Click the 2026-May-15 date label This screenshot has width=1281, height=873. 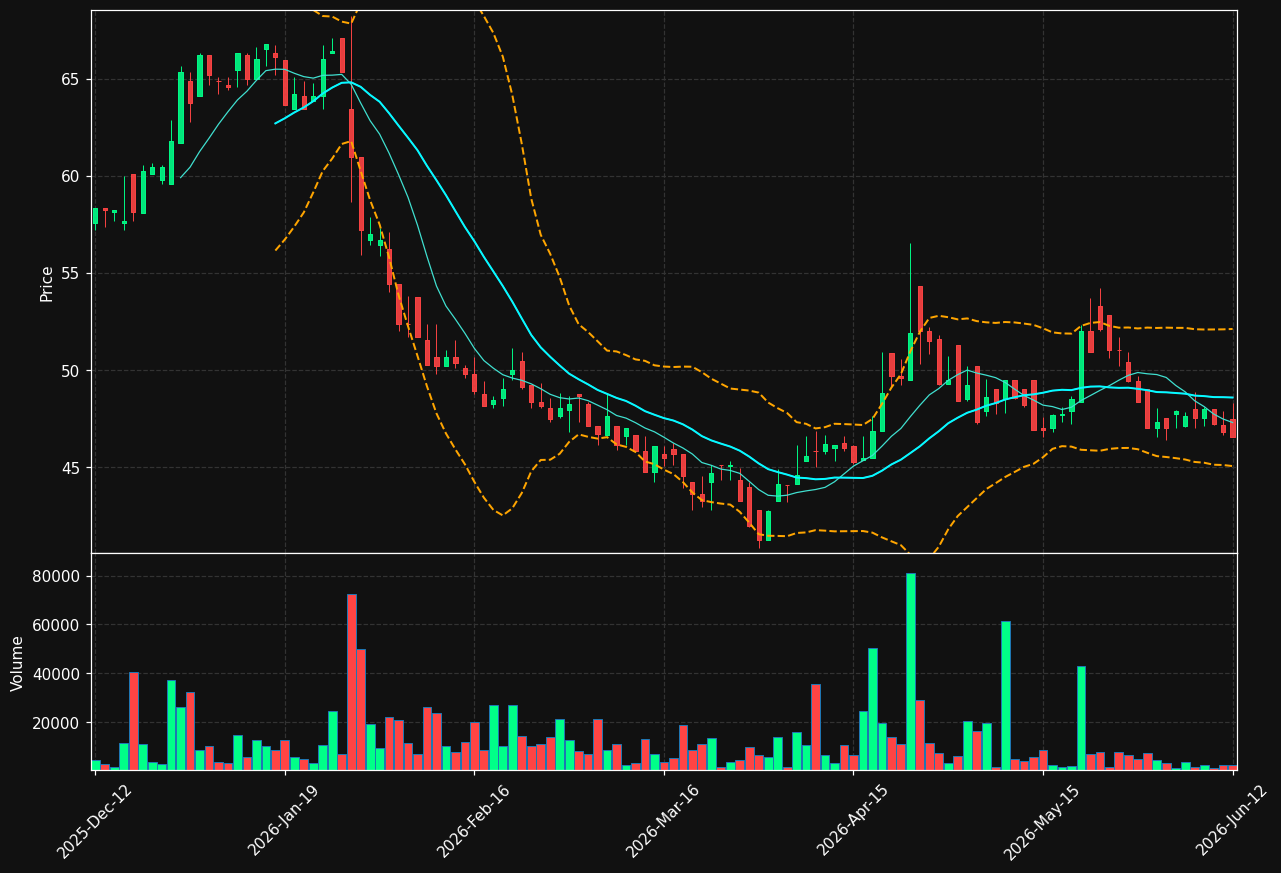tap(1042, 821)
